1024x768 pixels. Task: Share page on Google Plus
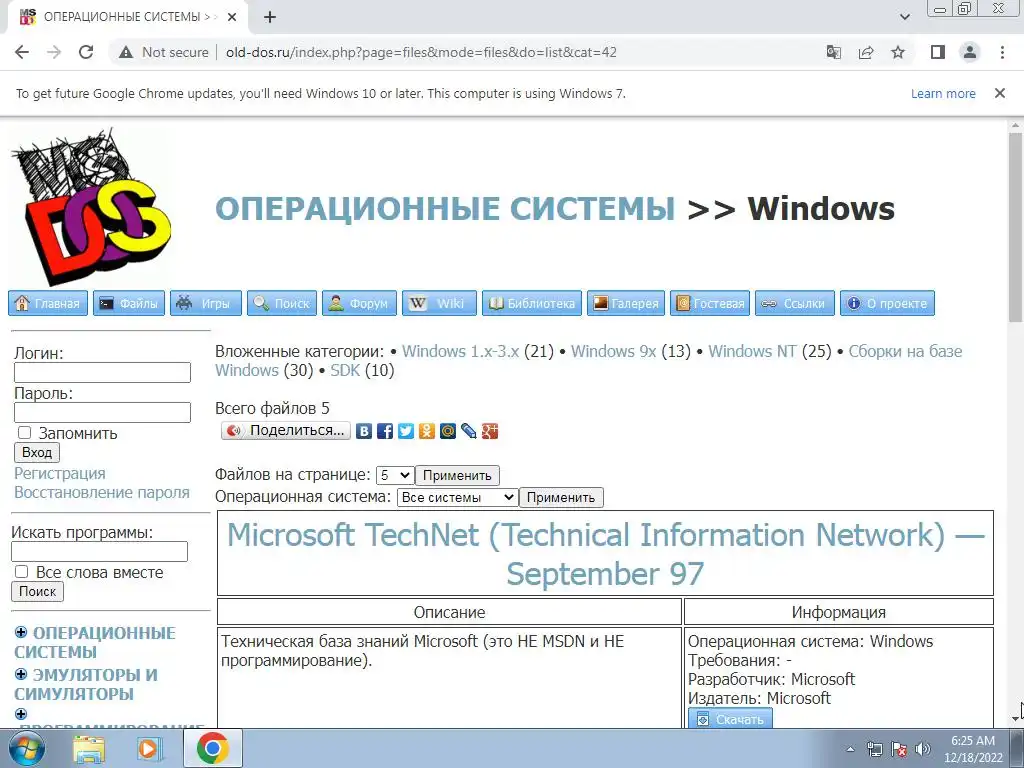(490, 431)
